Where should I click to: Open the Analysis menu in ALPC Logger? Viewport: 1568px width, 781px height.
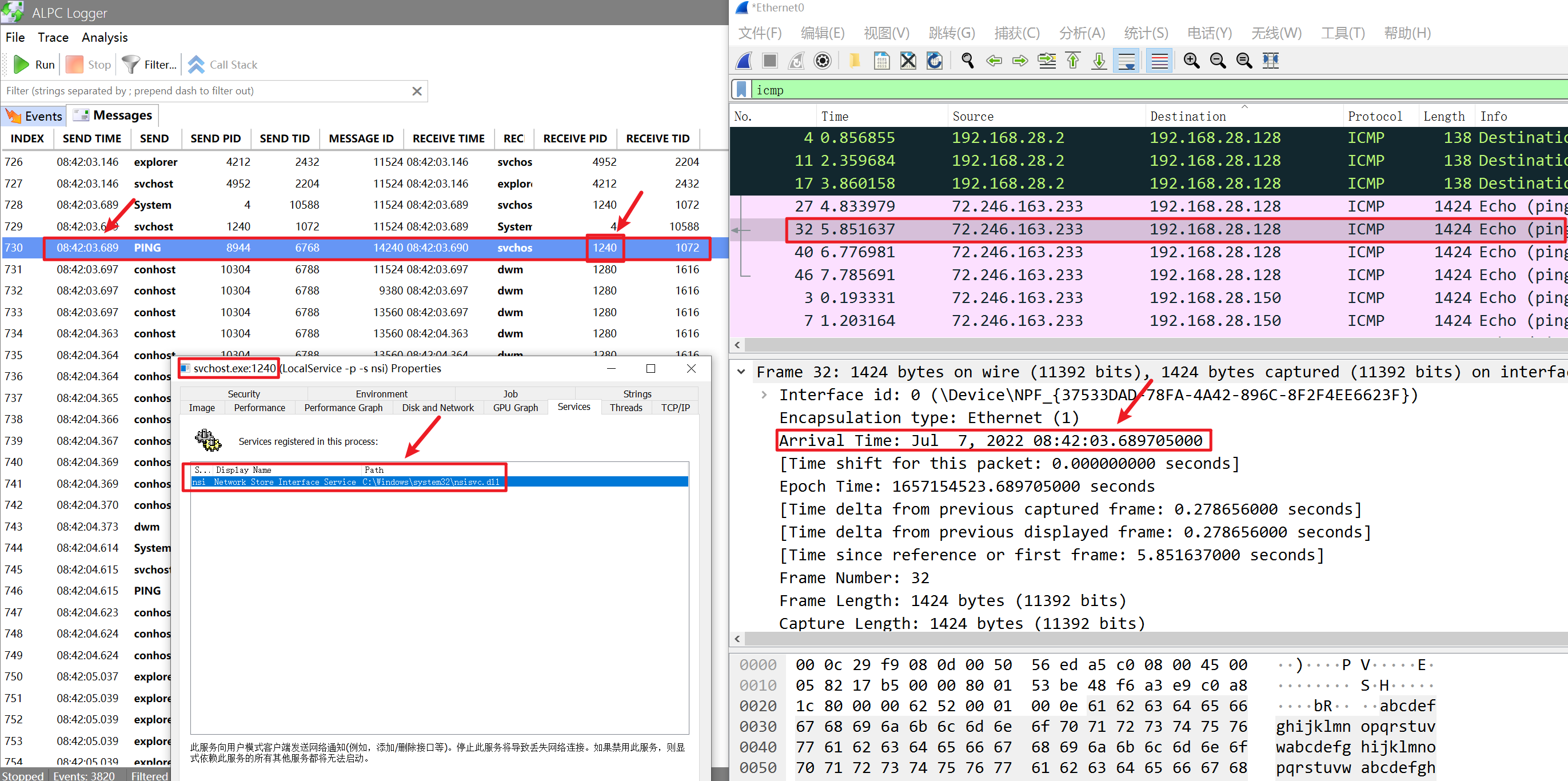click(105, 38)
